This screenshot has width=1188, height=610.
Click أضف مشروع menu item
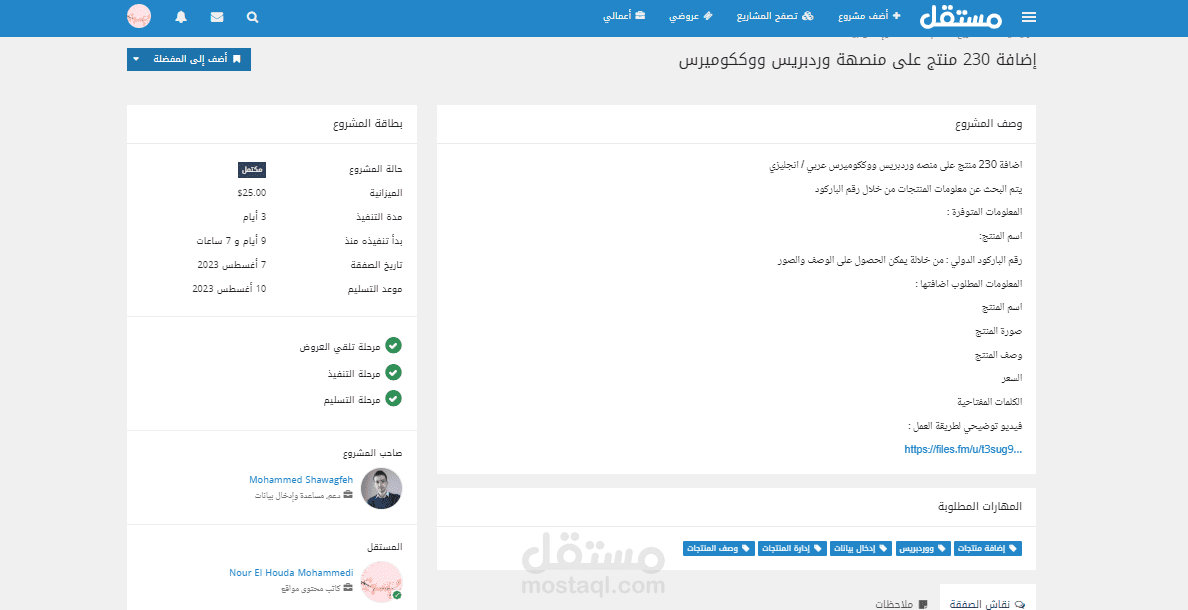tap(870, 16)
